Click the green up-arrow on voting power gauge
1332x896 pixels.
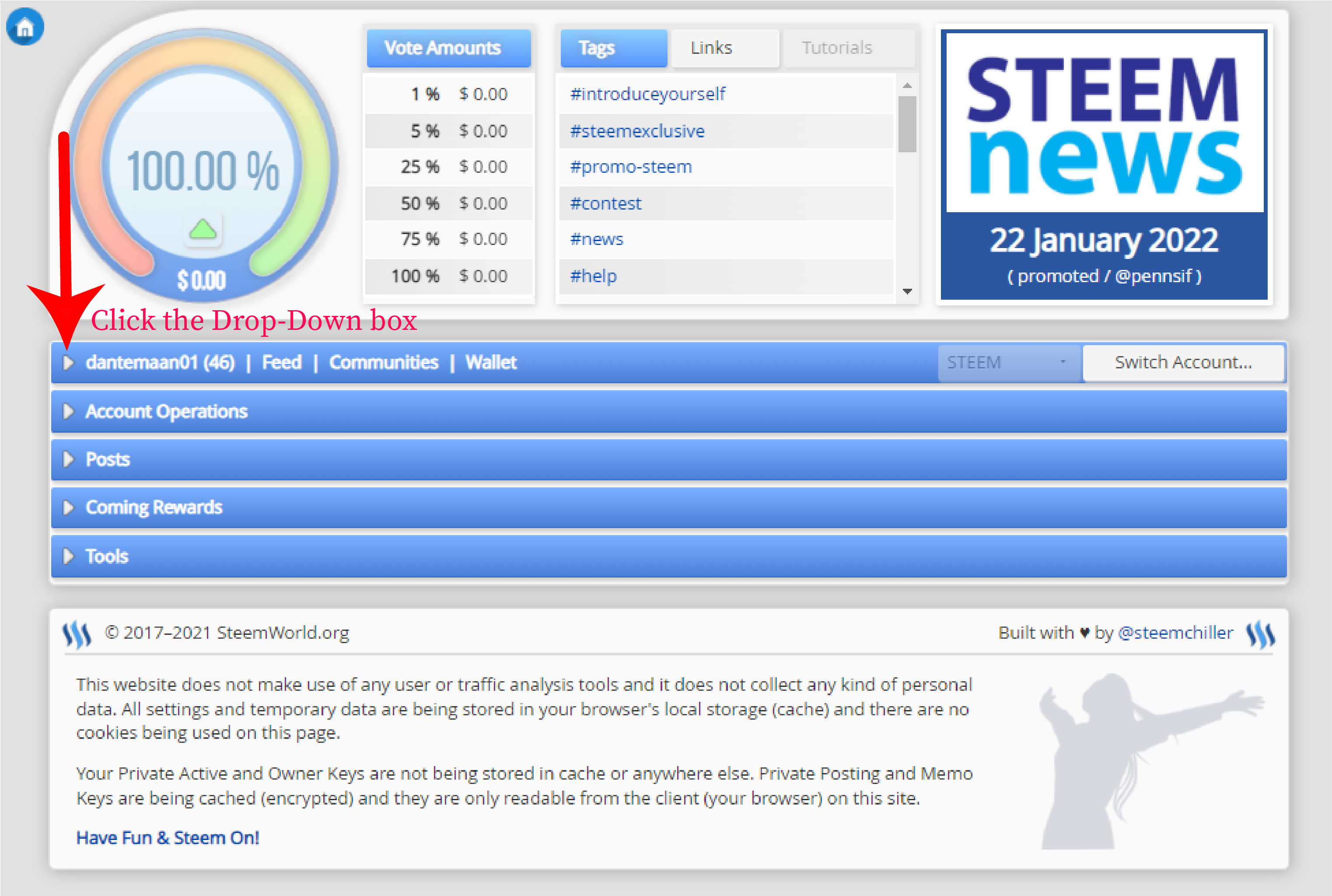[203, 230]
